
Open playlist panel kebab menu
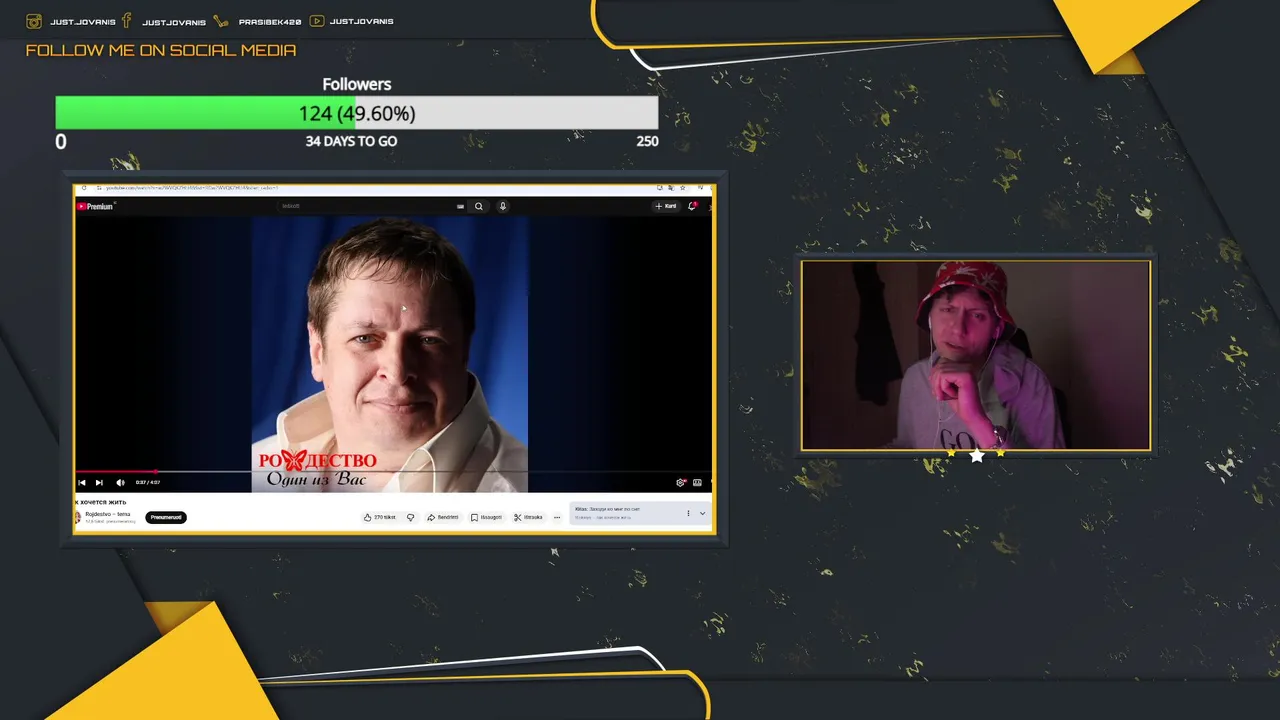688,513
